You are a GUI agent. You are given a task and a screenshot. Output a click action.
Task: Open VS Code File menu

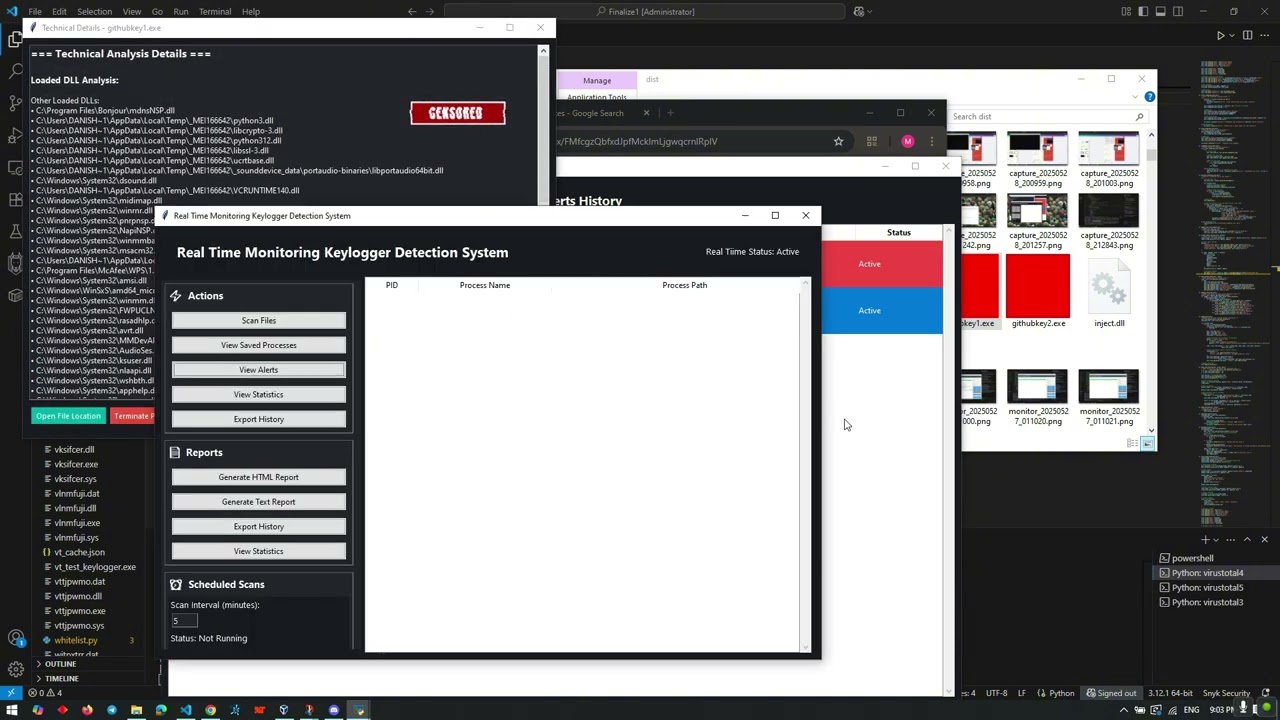tap(35, 11)
